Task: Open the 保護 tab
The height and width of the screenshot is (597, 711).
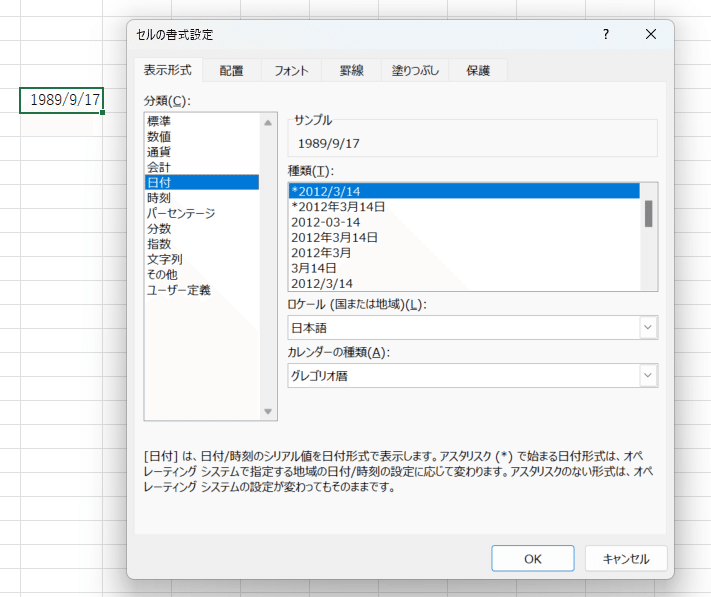Action: pos(478,71)
